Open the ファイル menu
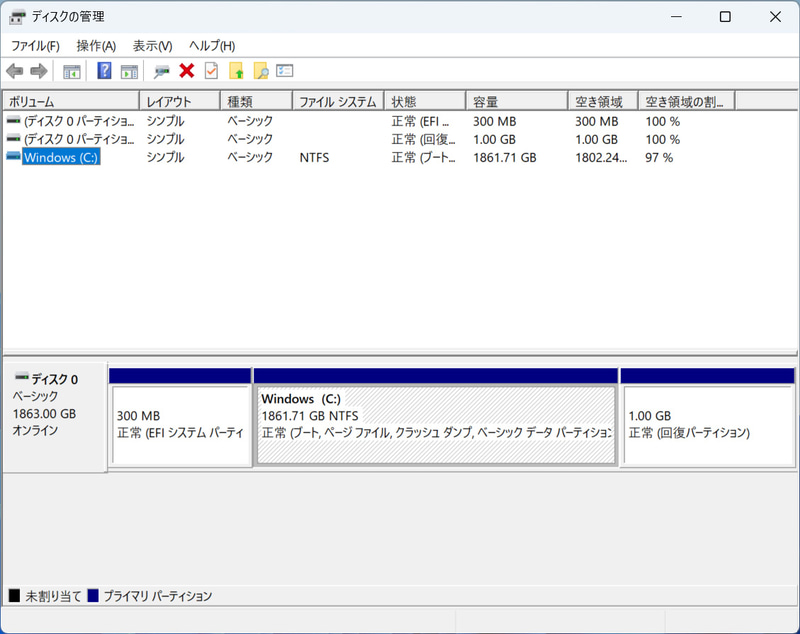The width and height of the screenshot is (800, 634). click(34, 46)
